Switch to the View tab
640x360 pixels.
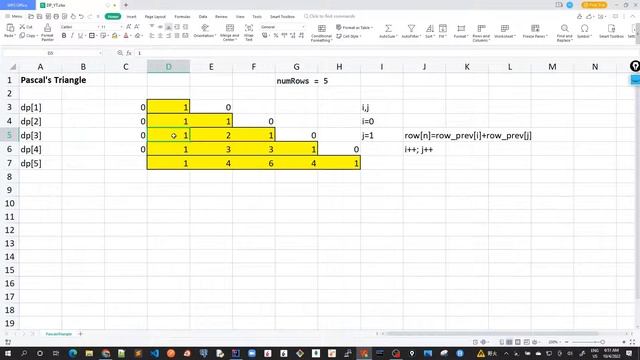pyautogui.click(x=240, y=17)
